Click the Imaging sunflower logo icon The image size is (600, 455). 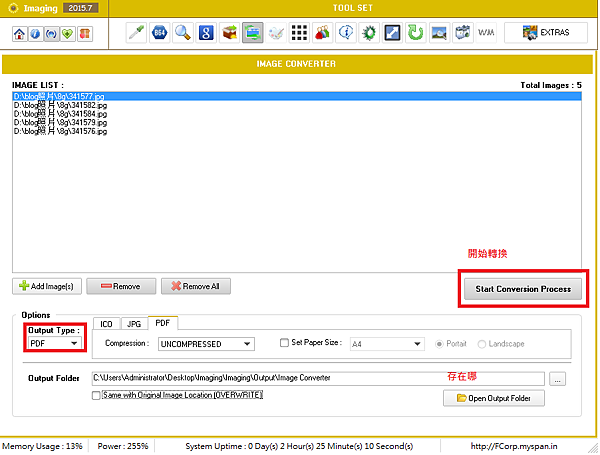13,8
